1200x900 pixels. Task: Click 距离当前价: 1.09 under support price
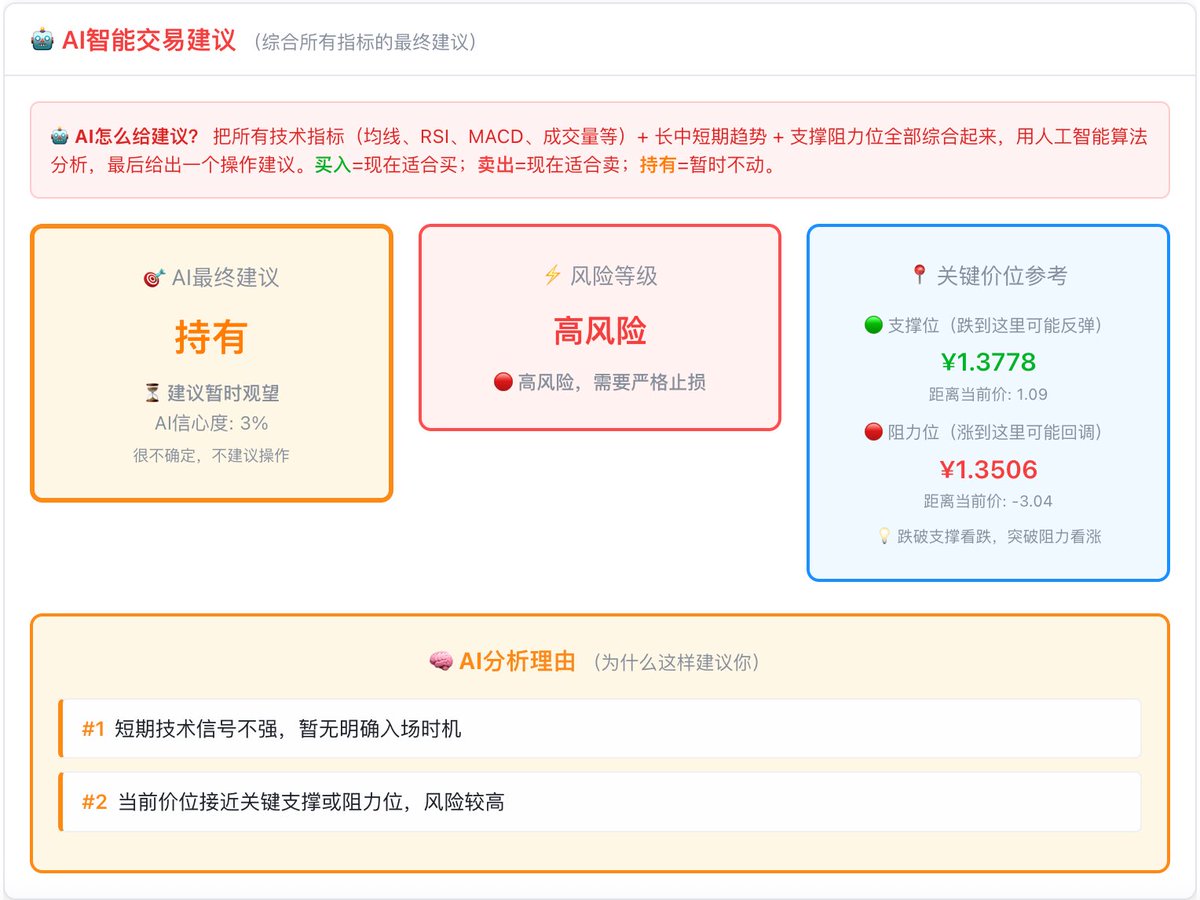point(988,394)
